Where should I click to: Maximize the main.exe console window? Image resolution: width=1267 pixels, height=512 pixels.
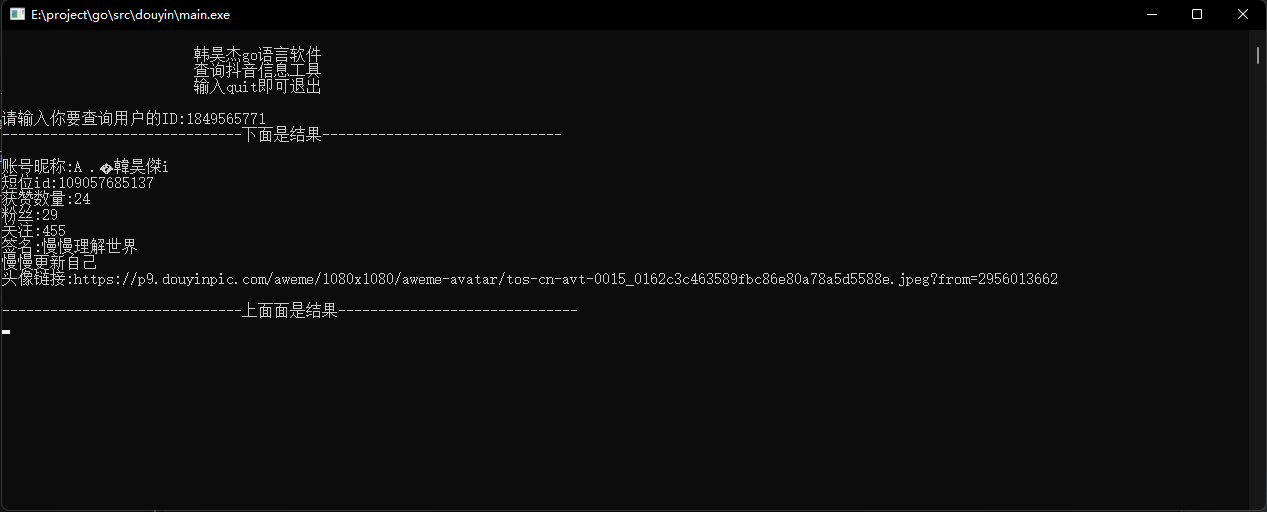[x=1197, y=15]
